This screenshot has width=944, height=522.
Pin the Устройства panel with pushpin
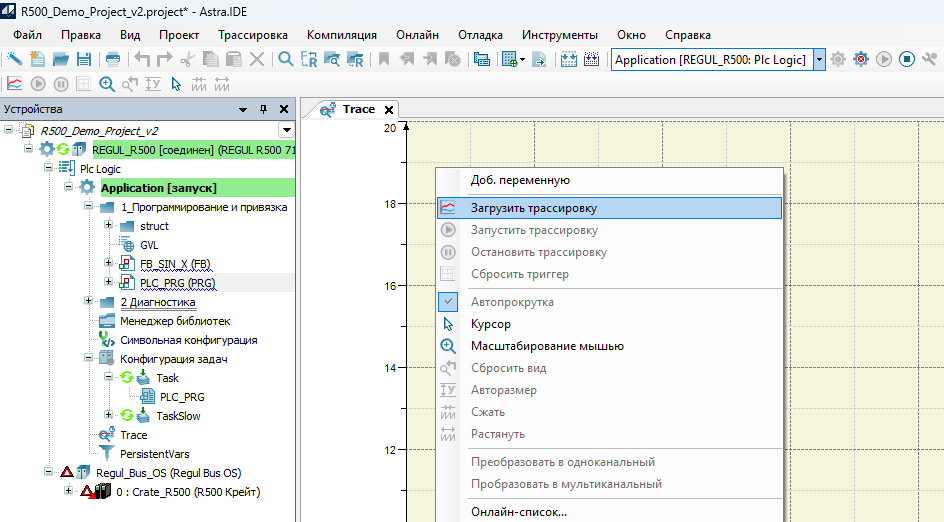[x=264, y=109]
